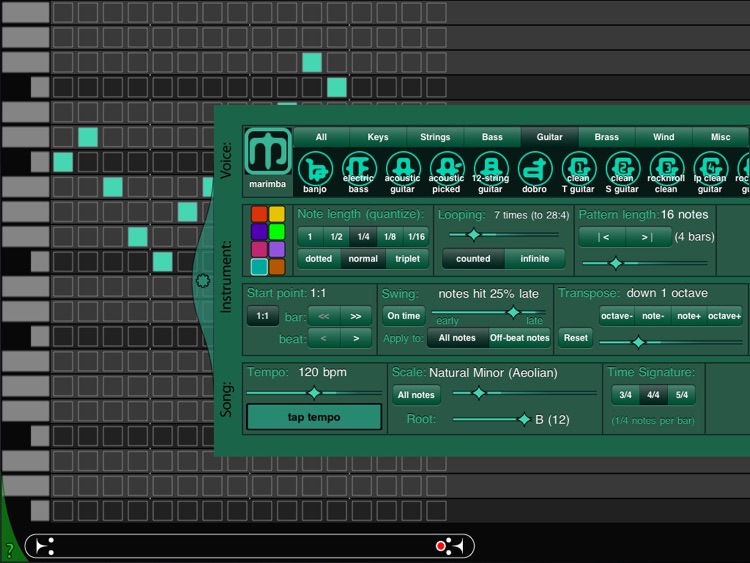Transpose up with octave+ button
Screen dimensions: 750x563
(725, 316)
